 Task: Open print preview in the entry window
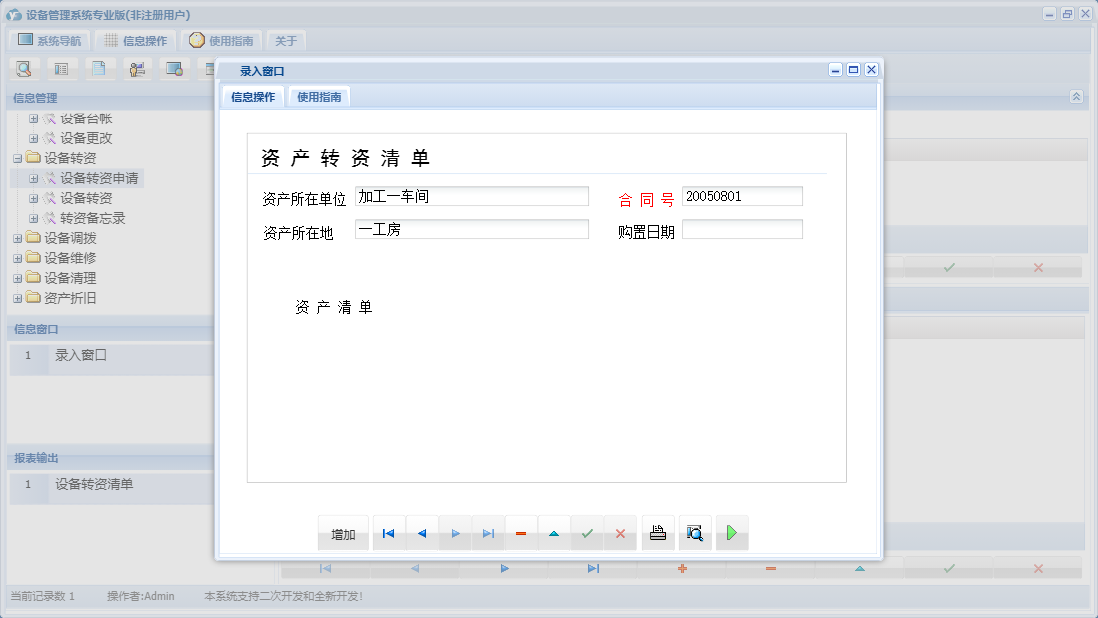(695, 533)
